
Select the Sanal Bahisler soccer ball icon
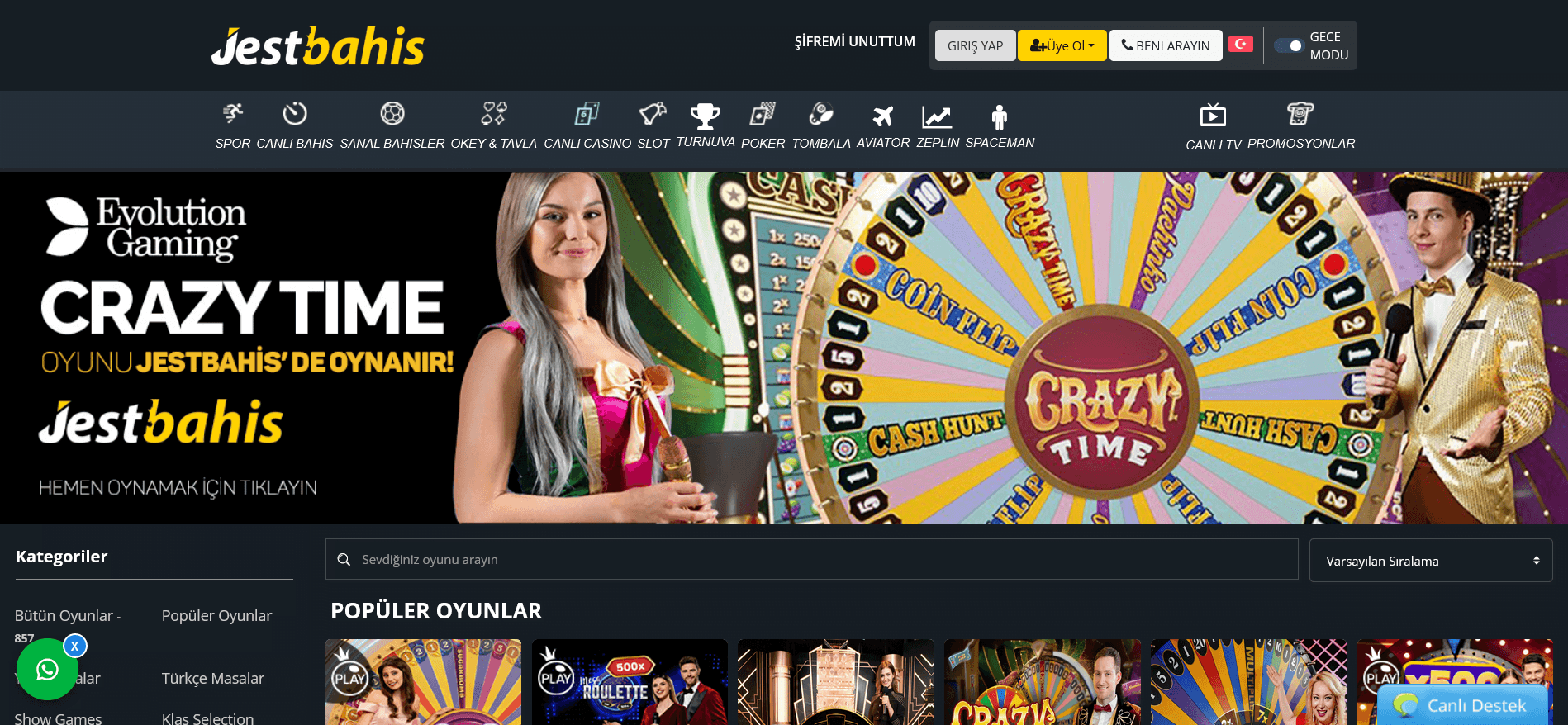(x=392, y=113)
